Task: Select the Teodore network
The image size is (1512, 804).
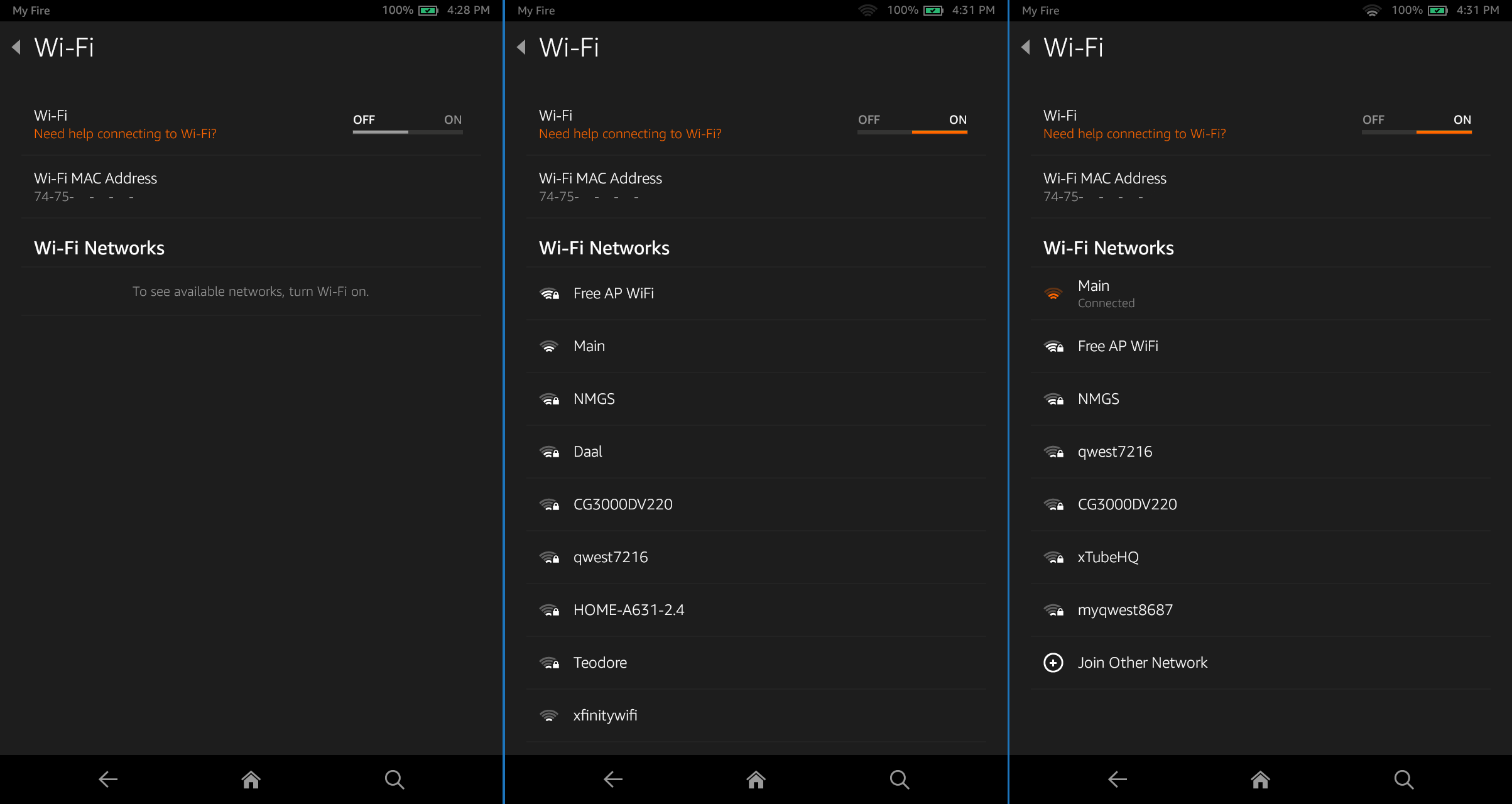Action: point(600,663)
